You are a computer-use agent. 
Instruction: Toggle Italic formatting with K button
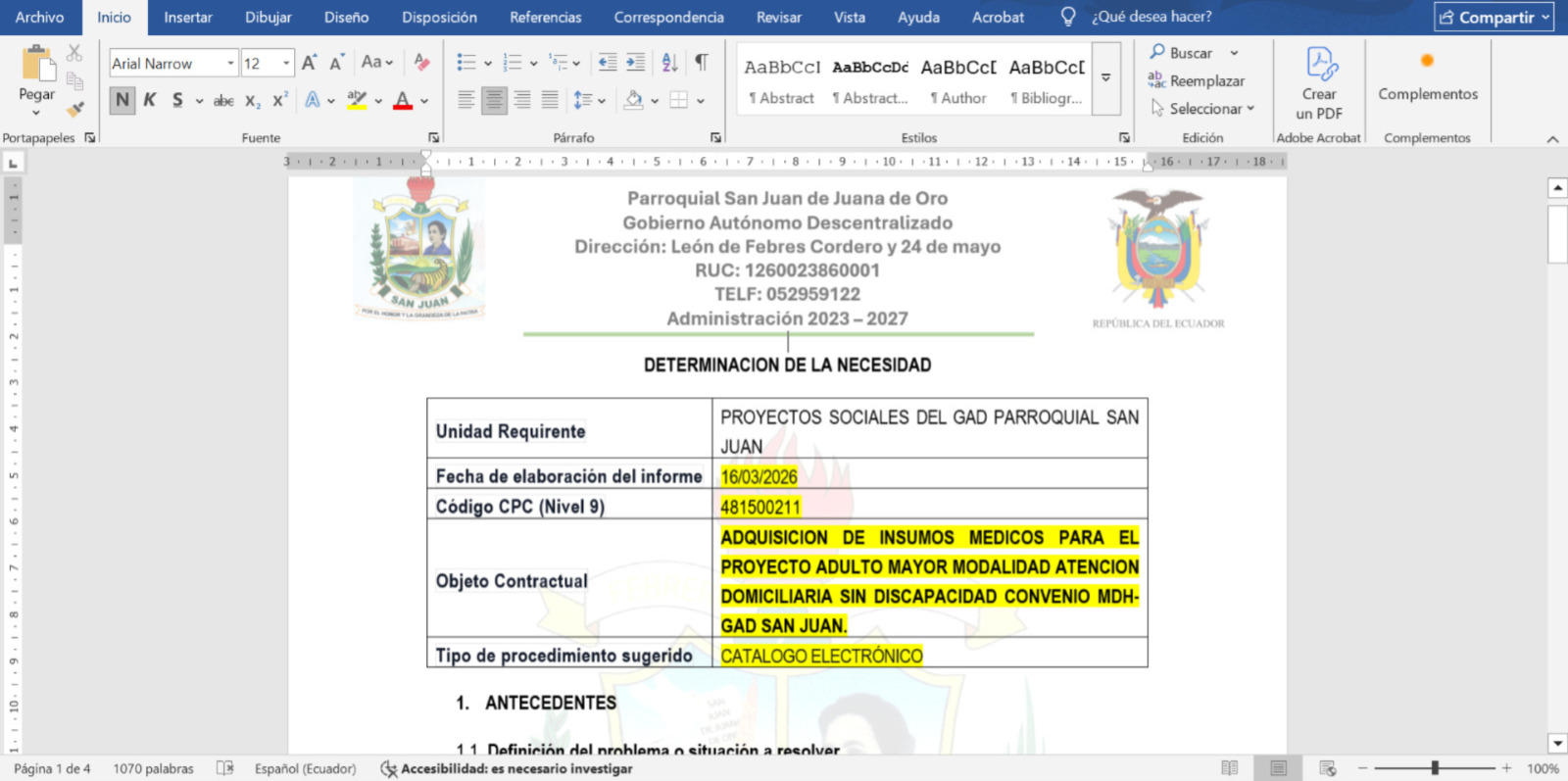tap(149, 100)
